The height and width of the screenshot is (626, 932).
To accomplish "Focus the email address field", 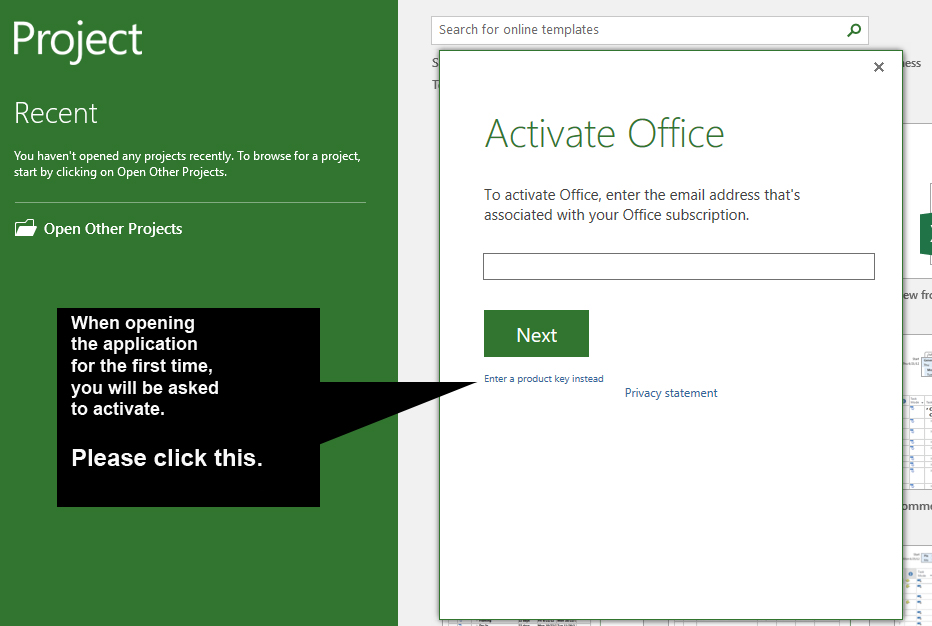I will click(x=679, y=266).
